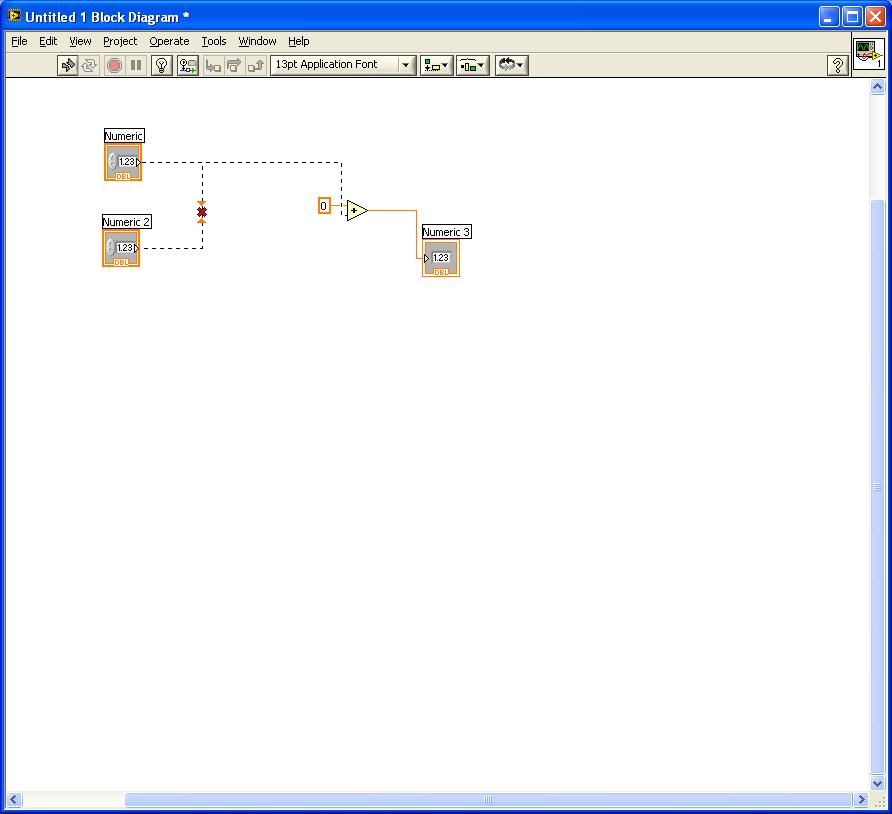
Task: Select the Numeric 2 control terminal
Action: (121, 249)
